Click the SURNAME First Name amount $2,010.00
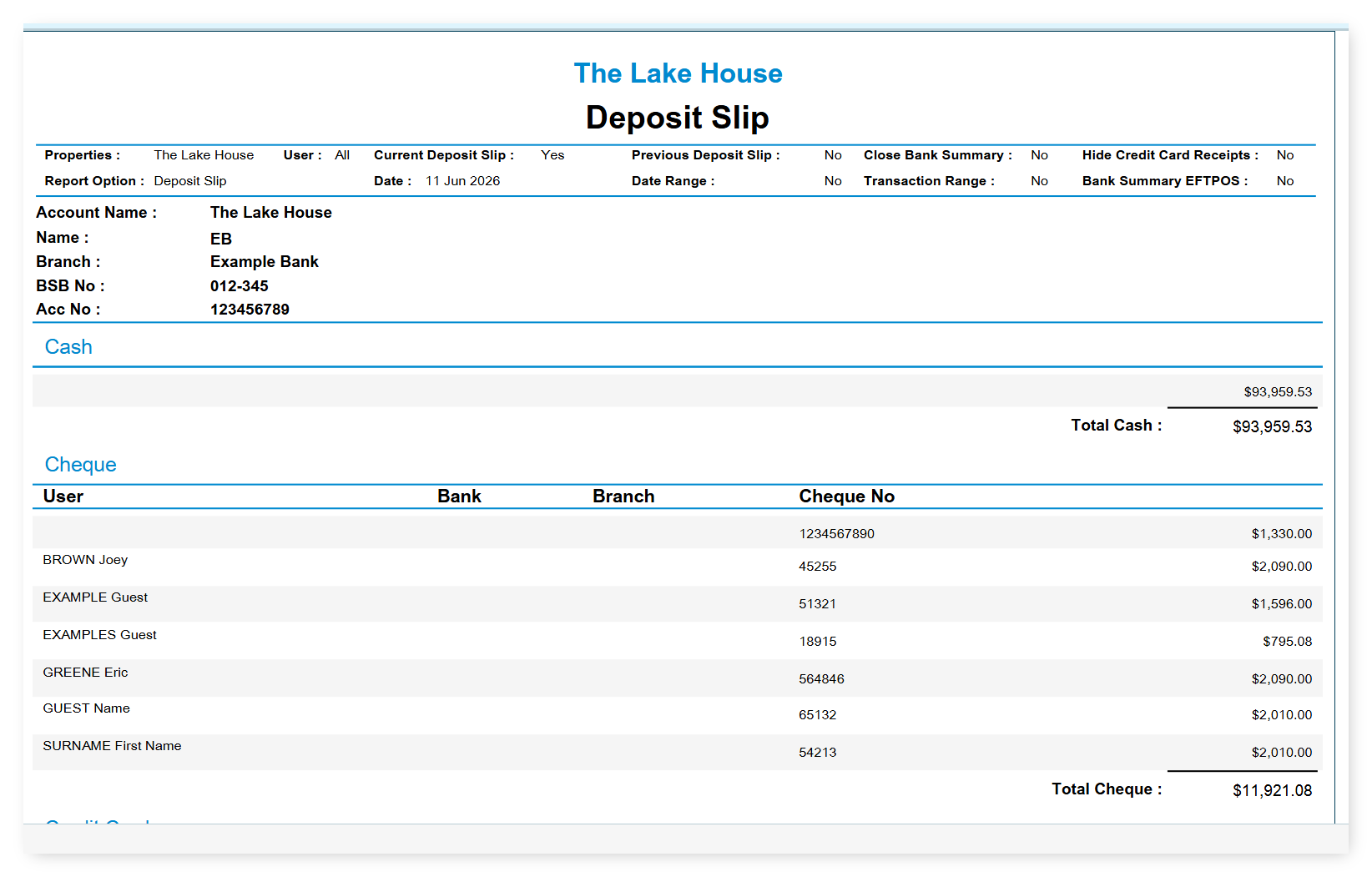 pyautogui.click(x=1281, y=753)
